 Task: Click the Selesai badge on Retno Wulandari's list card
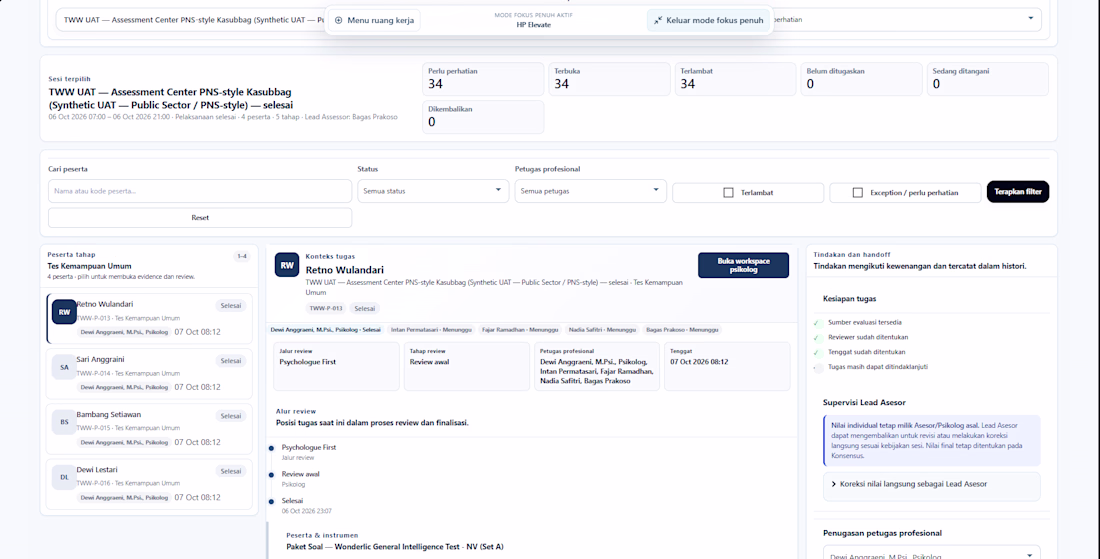click(x=231, y=305)
